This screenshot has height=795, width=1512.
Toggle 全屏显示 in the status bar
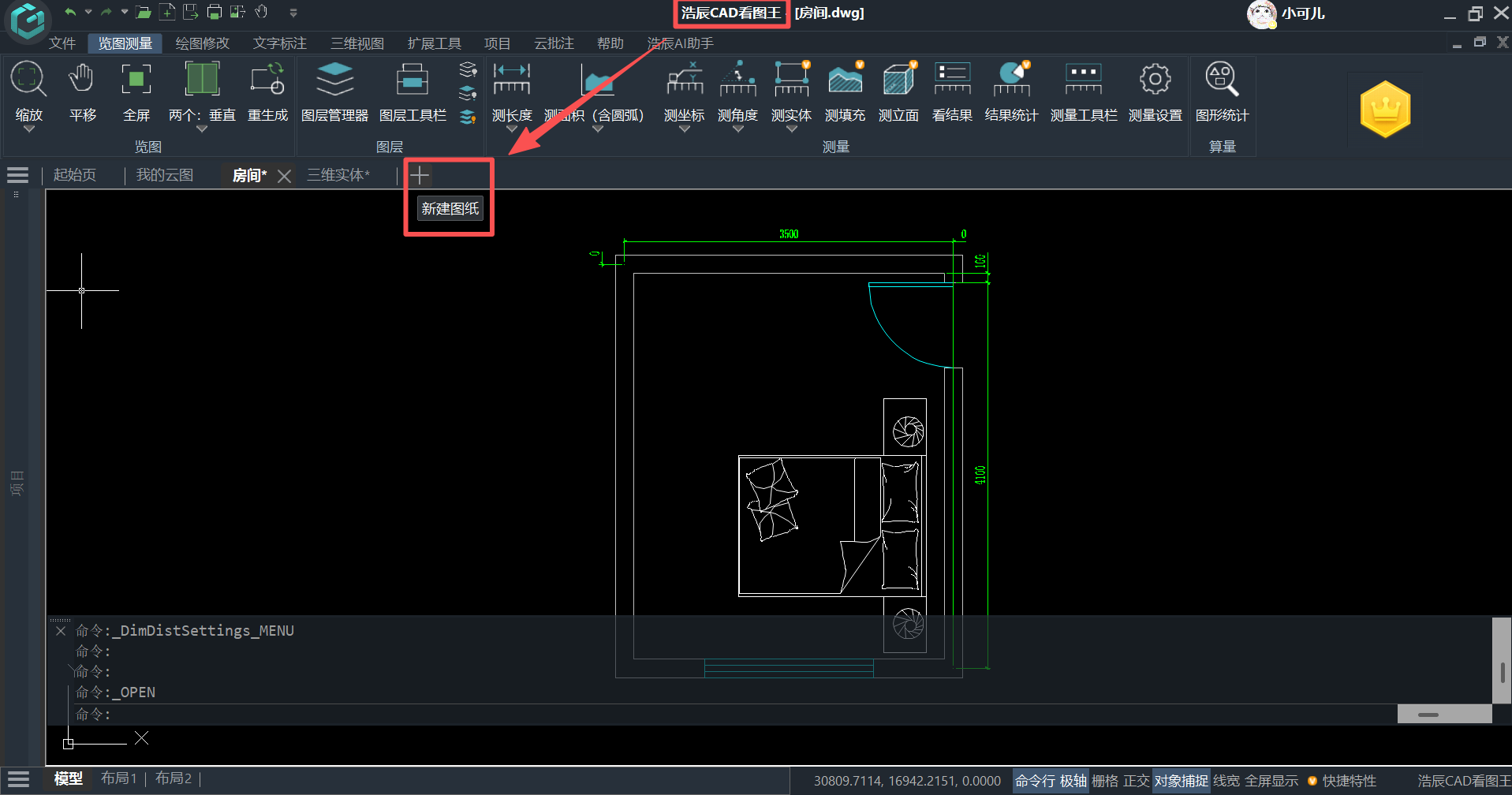coord(1271,781)
